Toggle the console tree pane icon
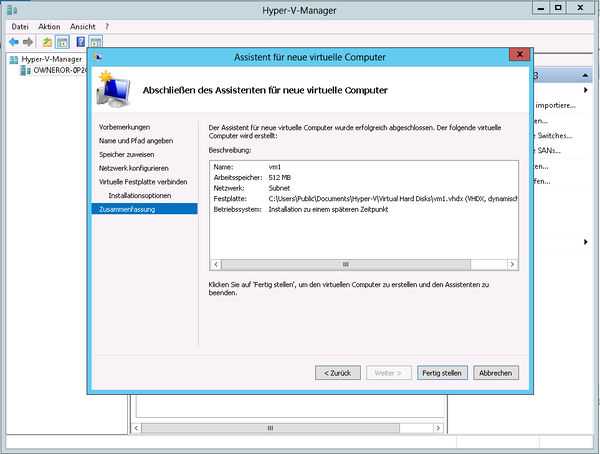 (x=62, y=42)
